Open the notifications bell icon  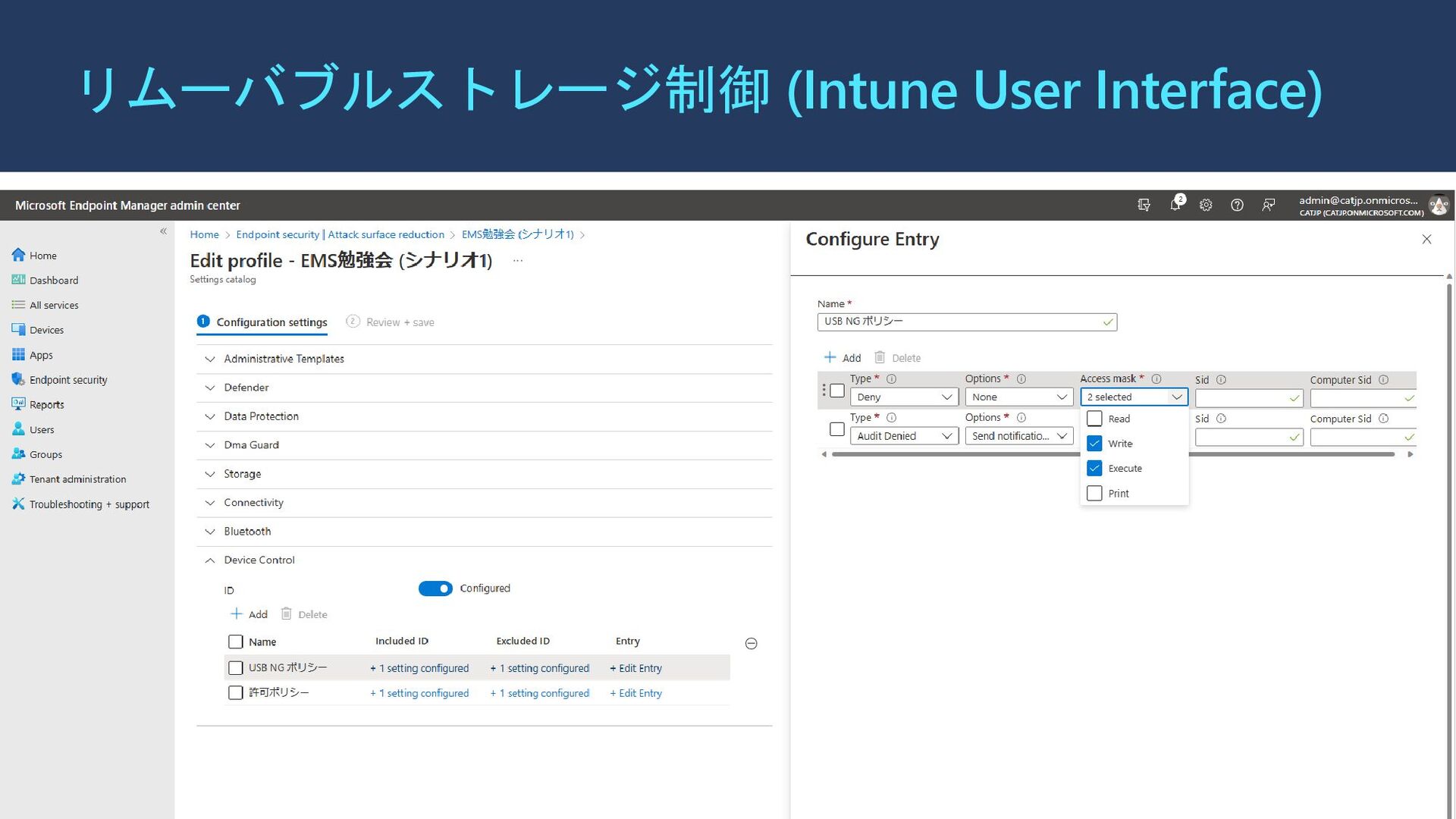pos(1176,204)
